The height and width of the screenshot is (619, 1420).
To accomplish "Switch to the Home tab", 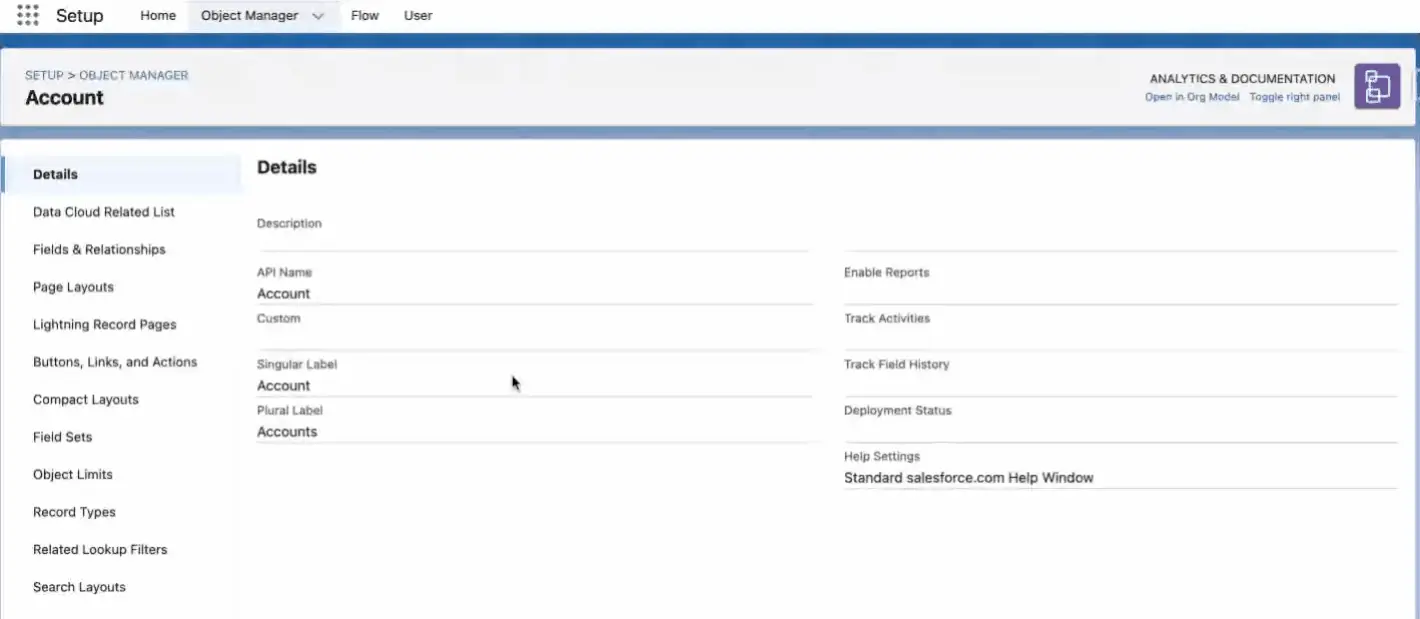I will [x=158, y=15].
